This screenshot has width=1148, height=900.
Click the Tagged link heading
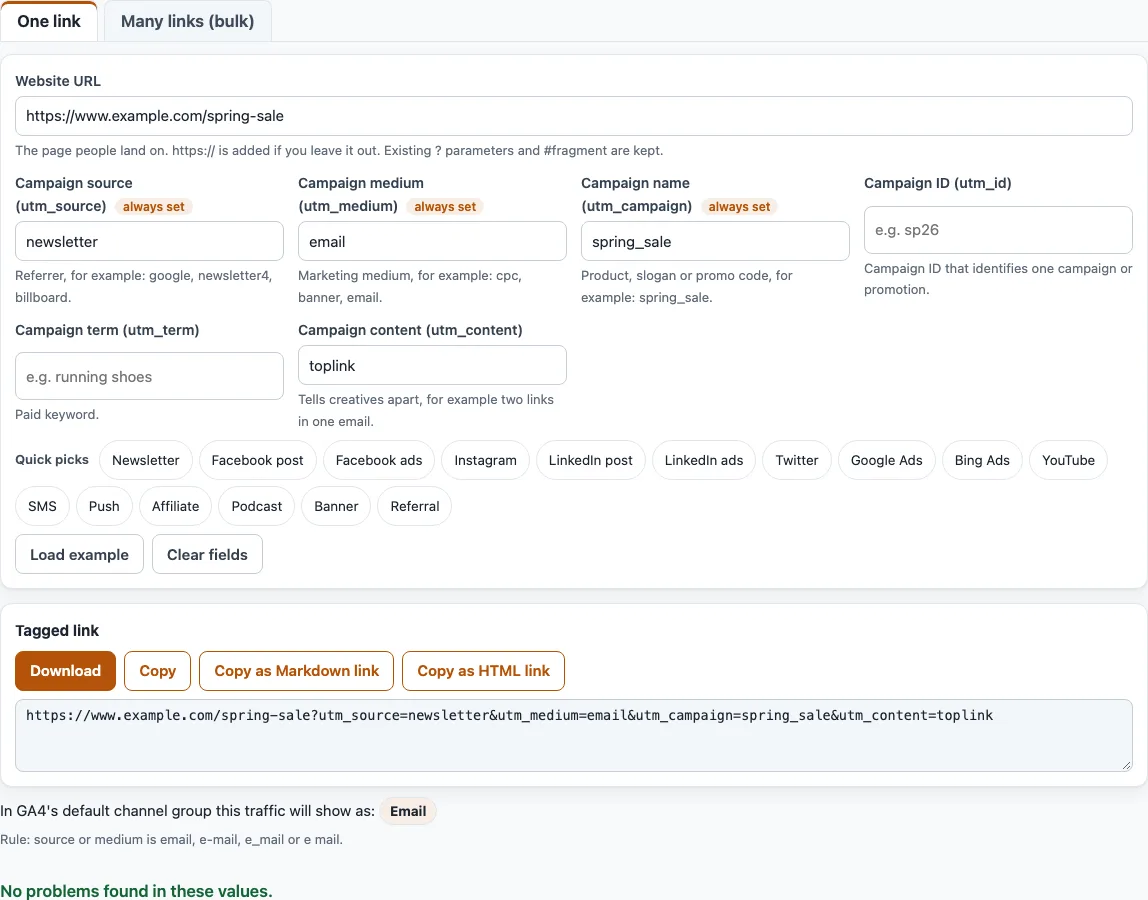coord(57,631)
